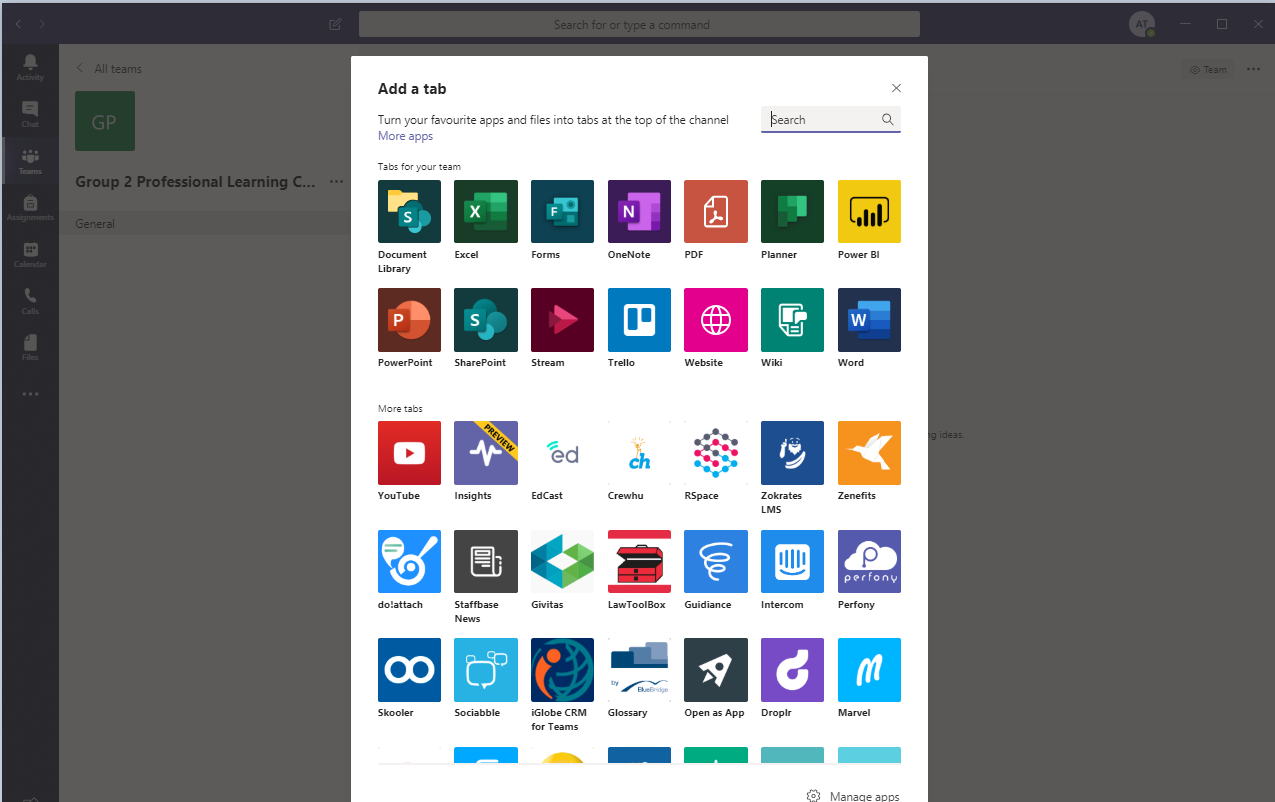Navigate forward with the right arrow
This screenshot has width=1275, height=802.
coord(42,24)
